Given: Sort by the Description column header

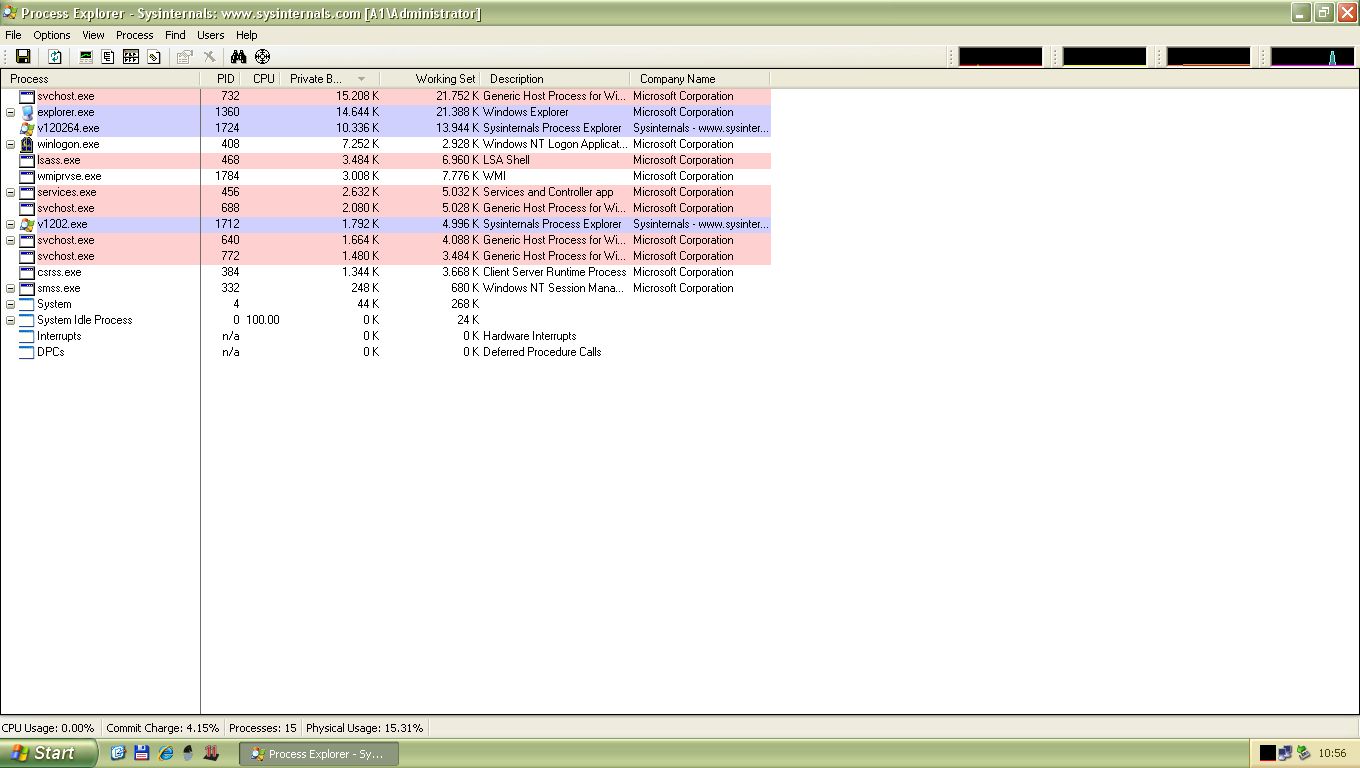Looking at the screenshot, I should [555, 79].
